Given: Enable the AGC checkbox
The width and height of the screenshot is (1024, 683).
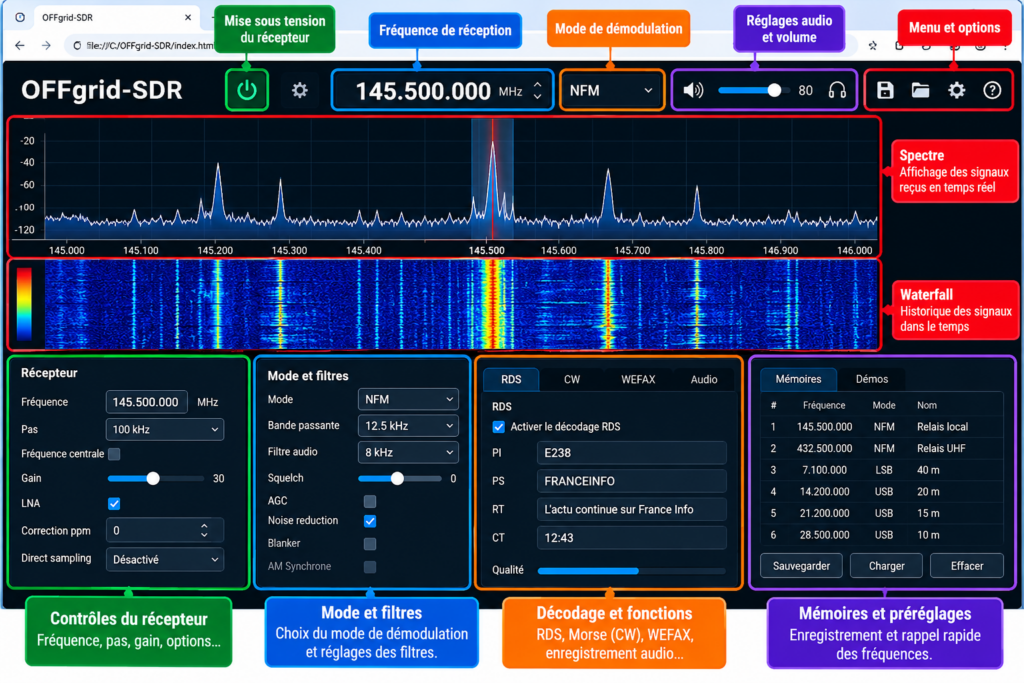Looking at the screenshot, I should 370,501.
